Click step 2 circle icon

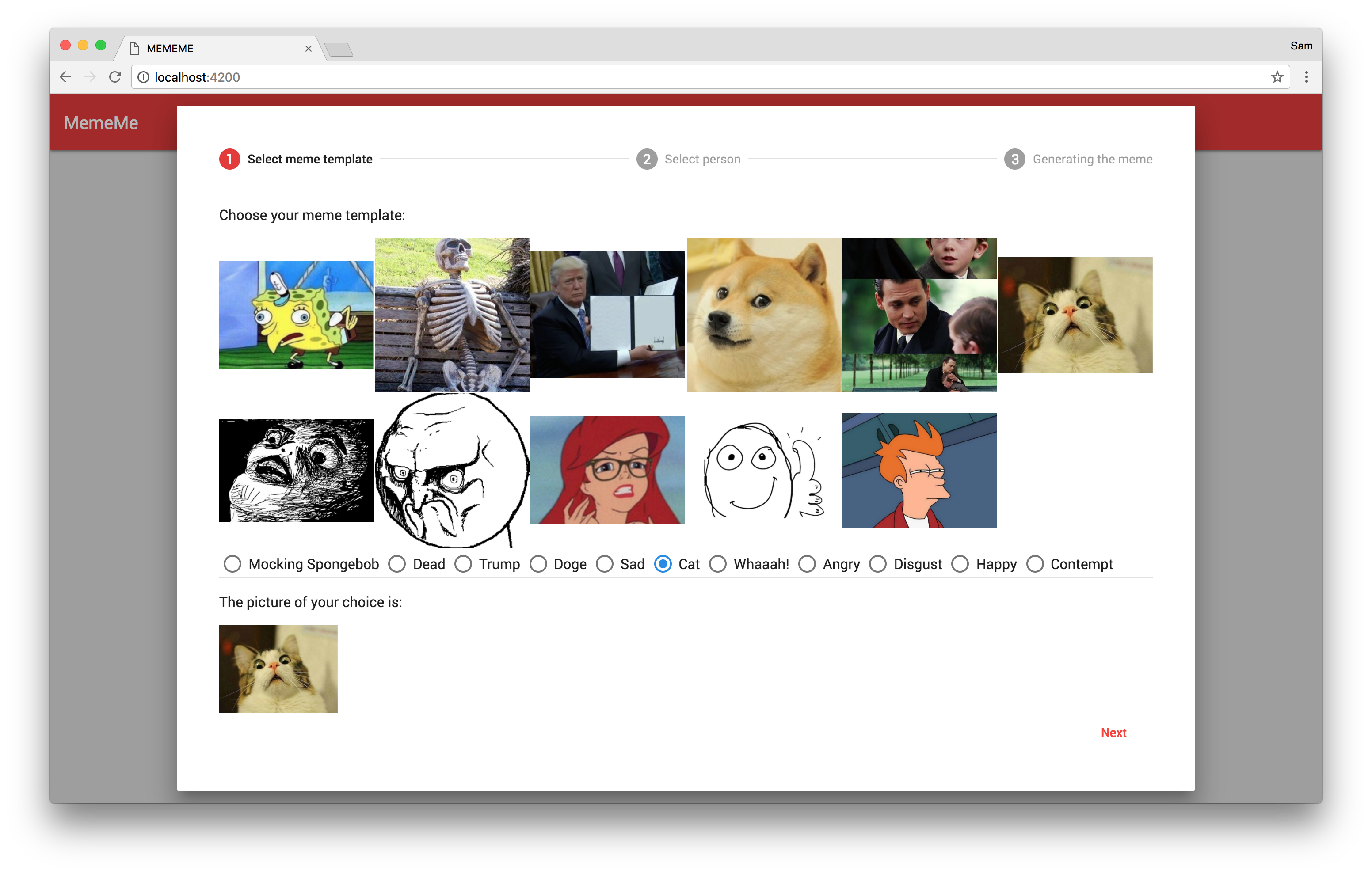click(x=647, y=159)
